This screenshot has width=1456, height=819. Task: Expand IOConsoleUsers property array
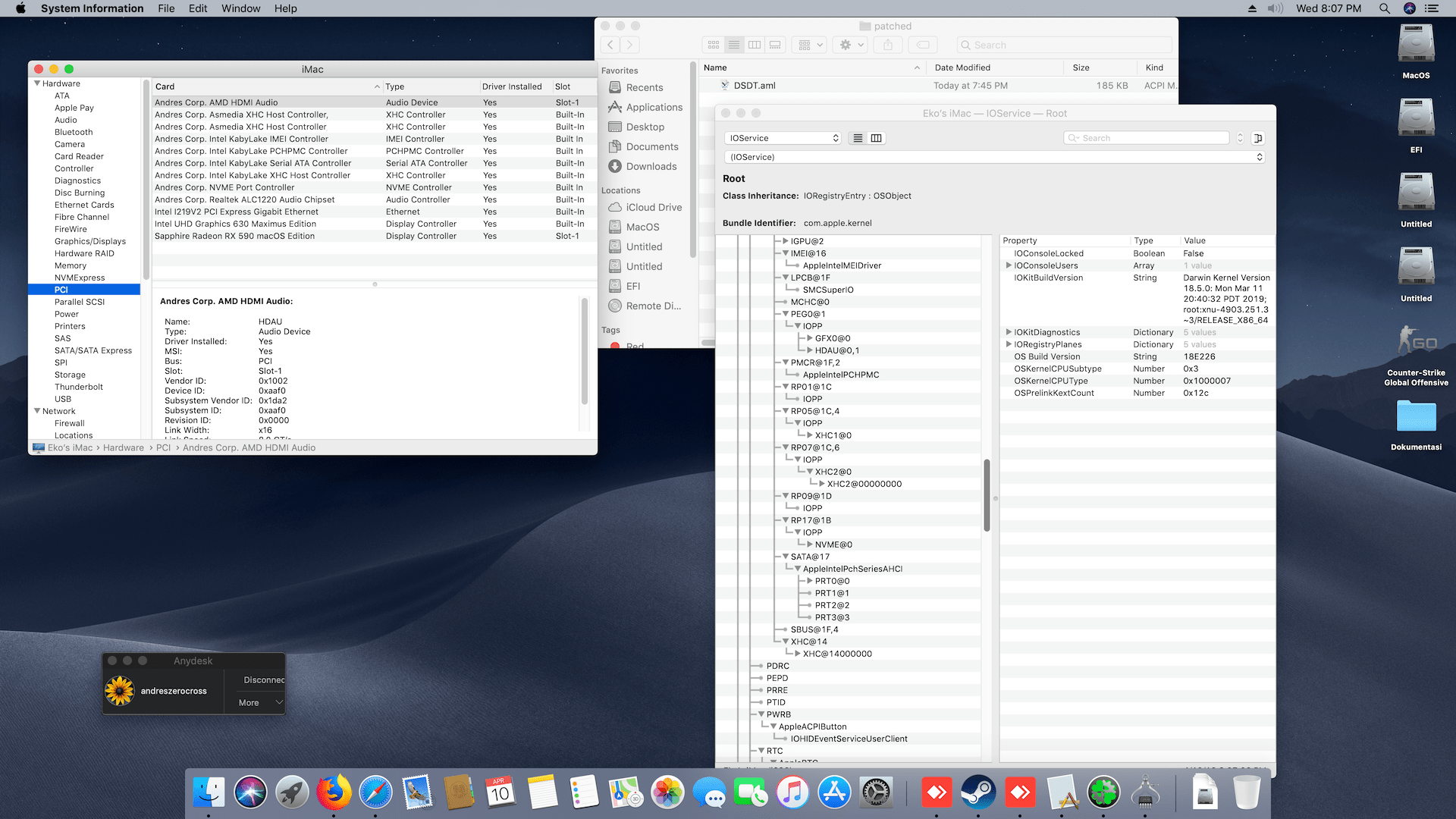point(1009,265)
